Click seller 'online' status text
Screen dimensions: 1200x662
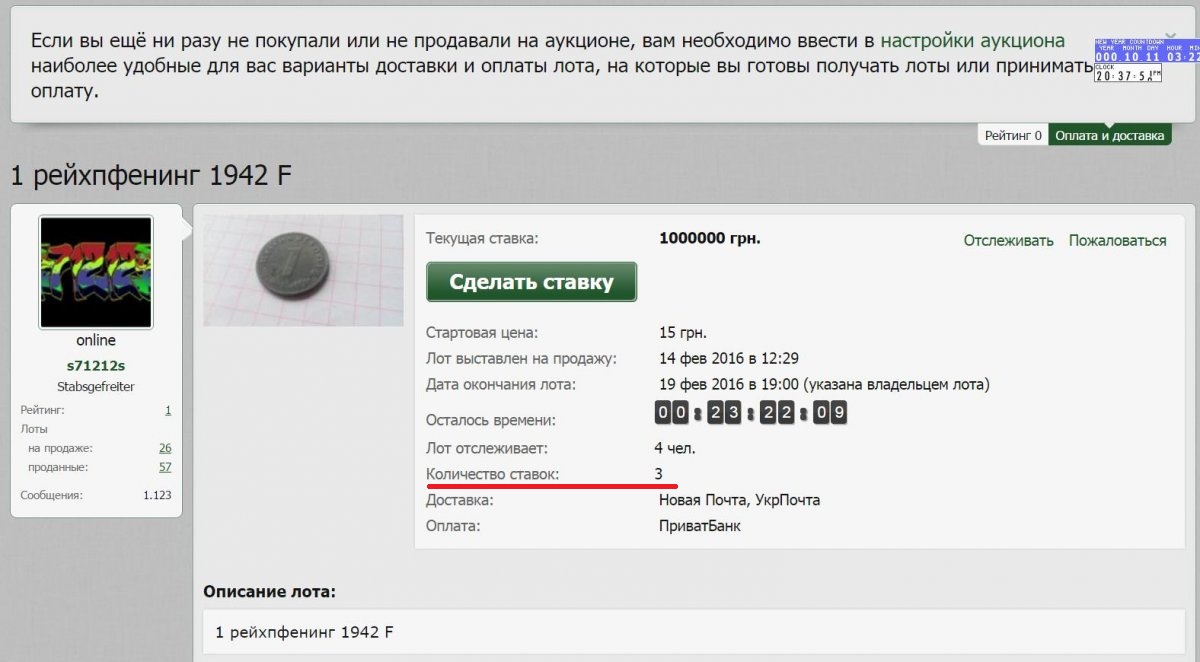96,341
